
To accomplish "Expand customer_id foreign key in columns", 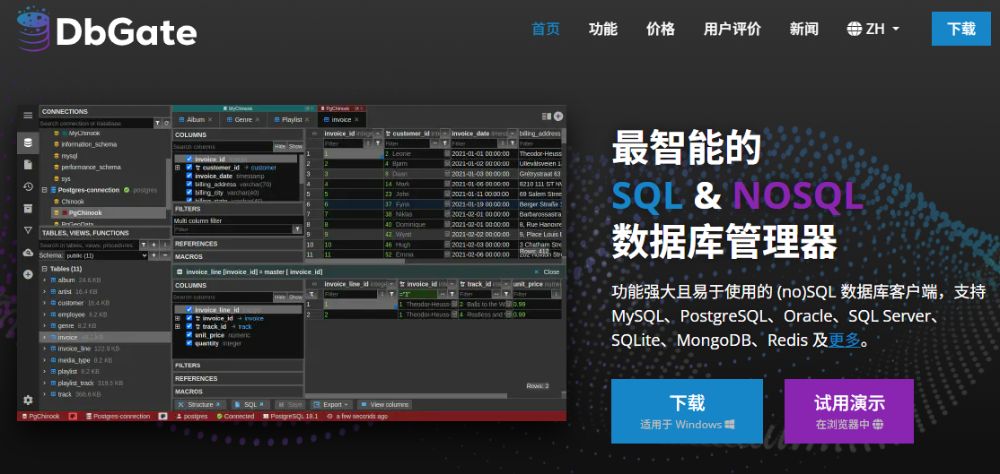I will 178,167.
